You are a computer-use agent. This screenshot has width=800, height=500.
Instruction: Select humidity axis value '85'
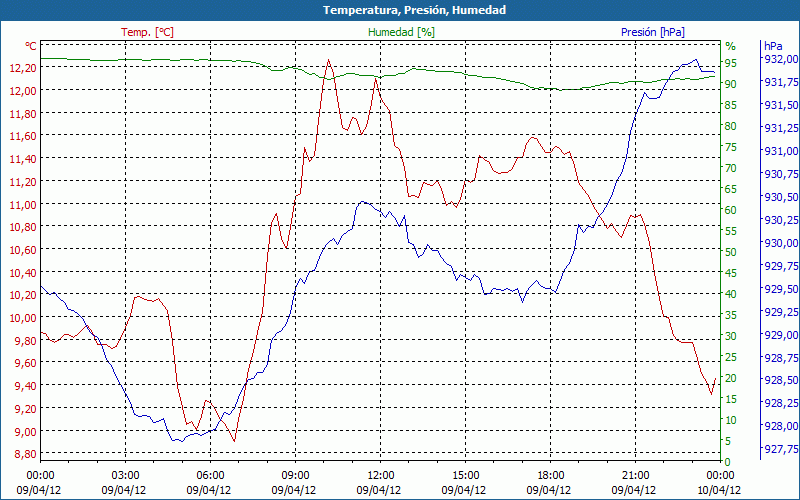[x=731, y=105]
